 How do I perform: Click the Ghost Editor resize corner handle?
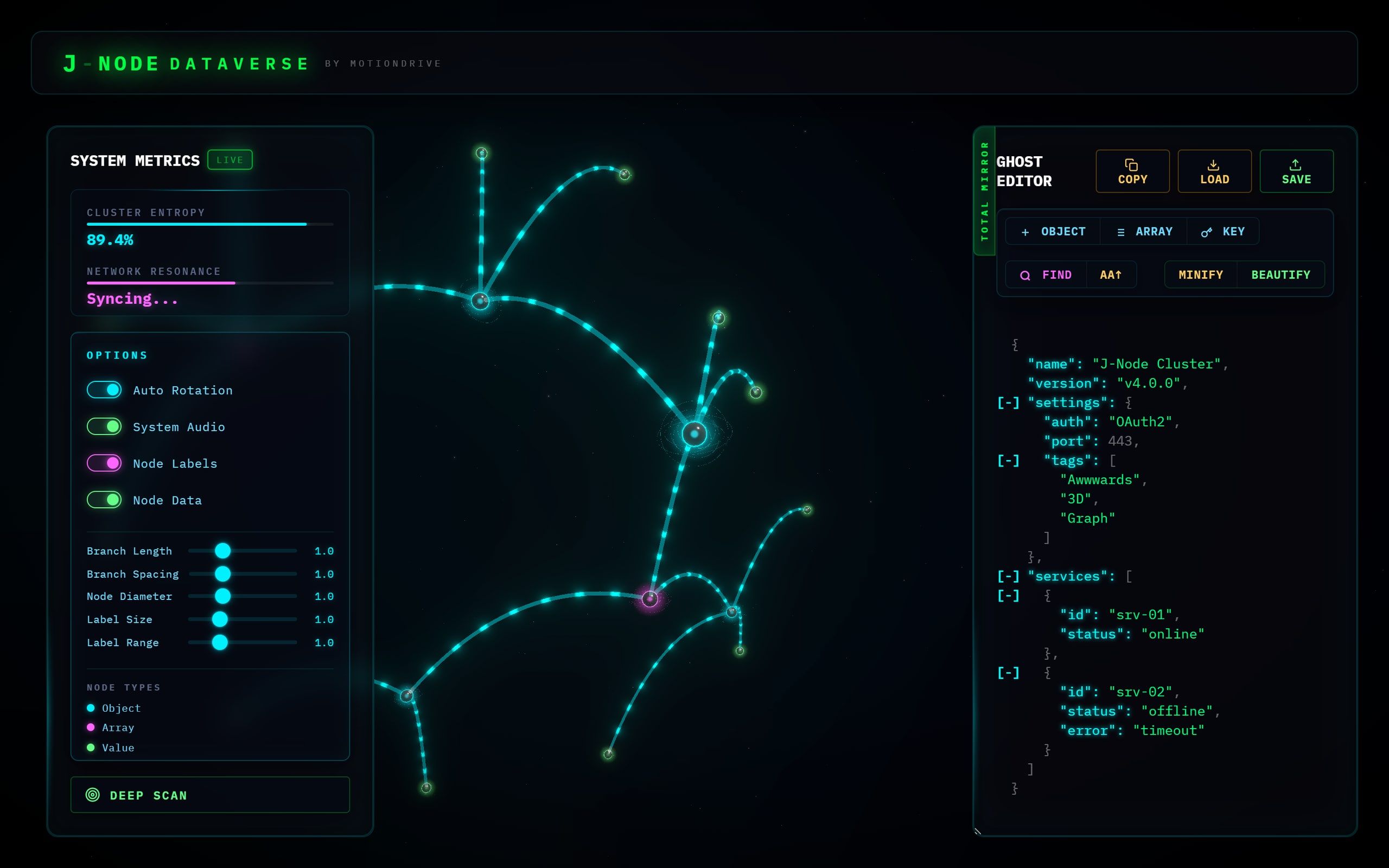click(x=978, y=831)
